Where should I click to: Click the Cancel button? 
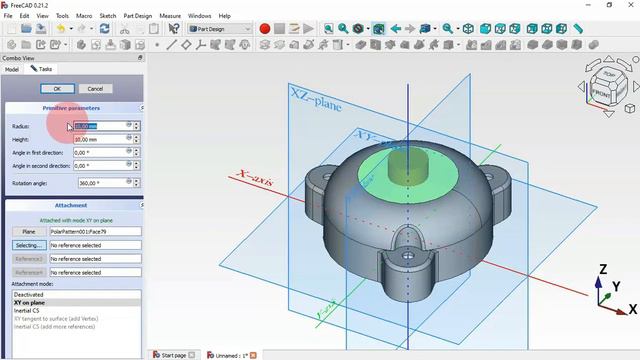click(x=95, y=89)
